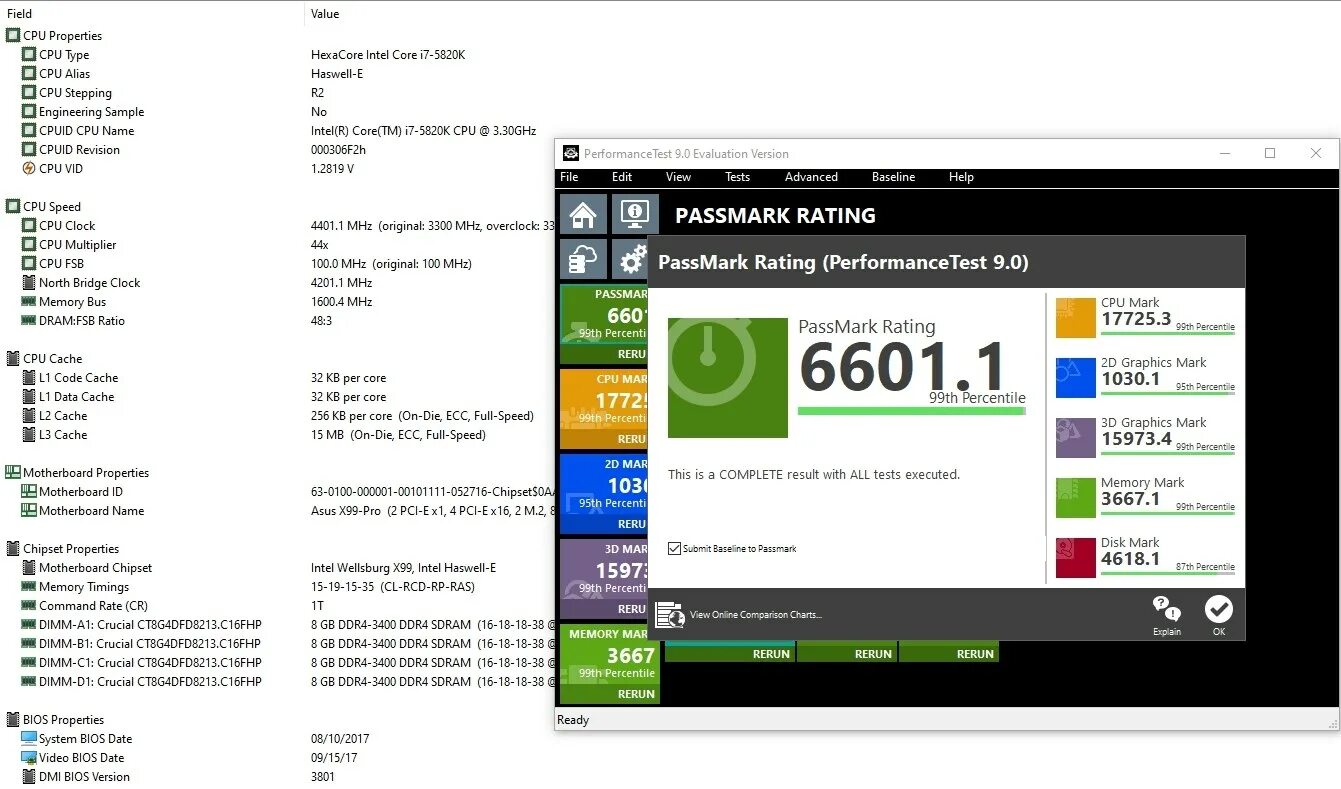1341x789 pixels.
Task: Click the green stopwatch PassMark Rating icon
Action: tap(728, 378)
